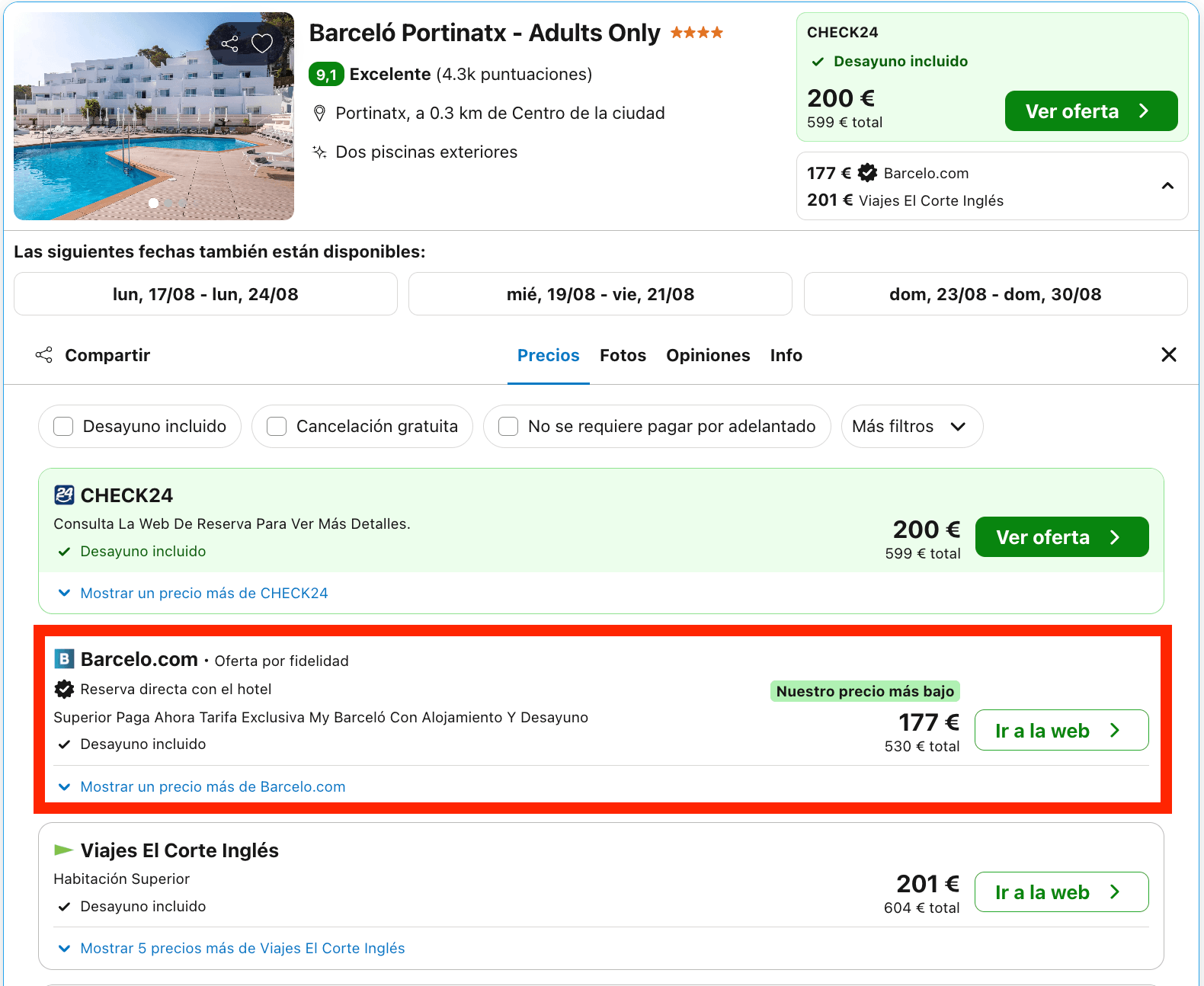Click the 530 € total price text
The height and width of the screenshot is (986, 1204).
[922, 747]
